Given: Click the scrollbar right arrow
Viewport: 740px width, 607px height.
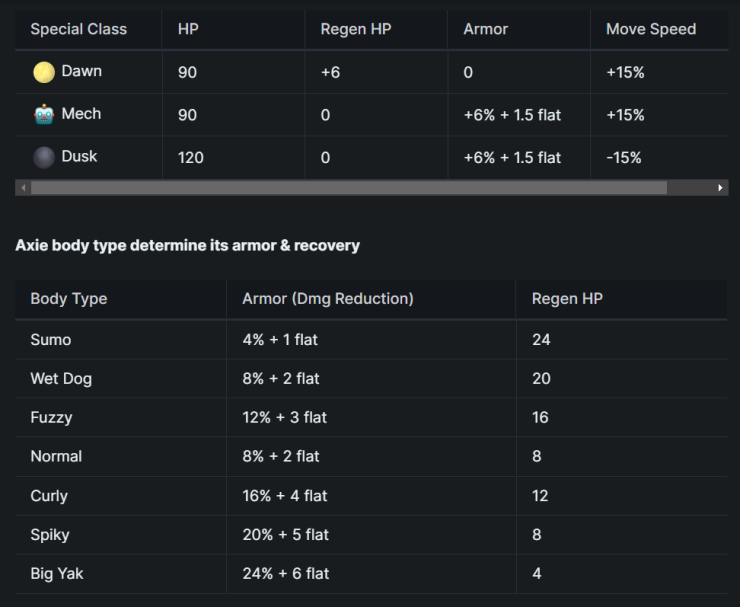Looking at the screenshot, I should pos(720,187).
